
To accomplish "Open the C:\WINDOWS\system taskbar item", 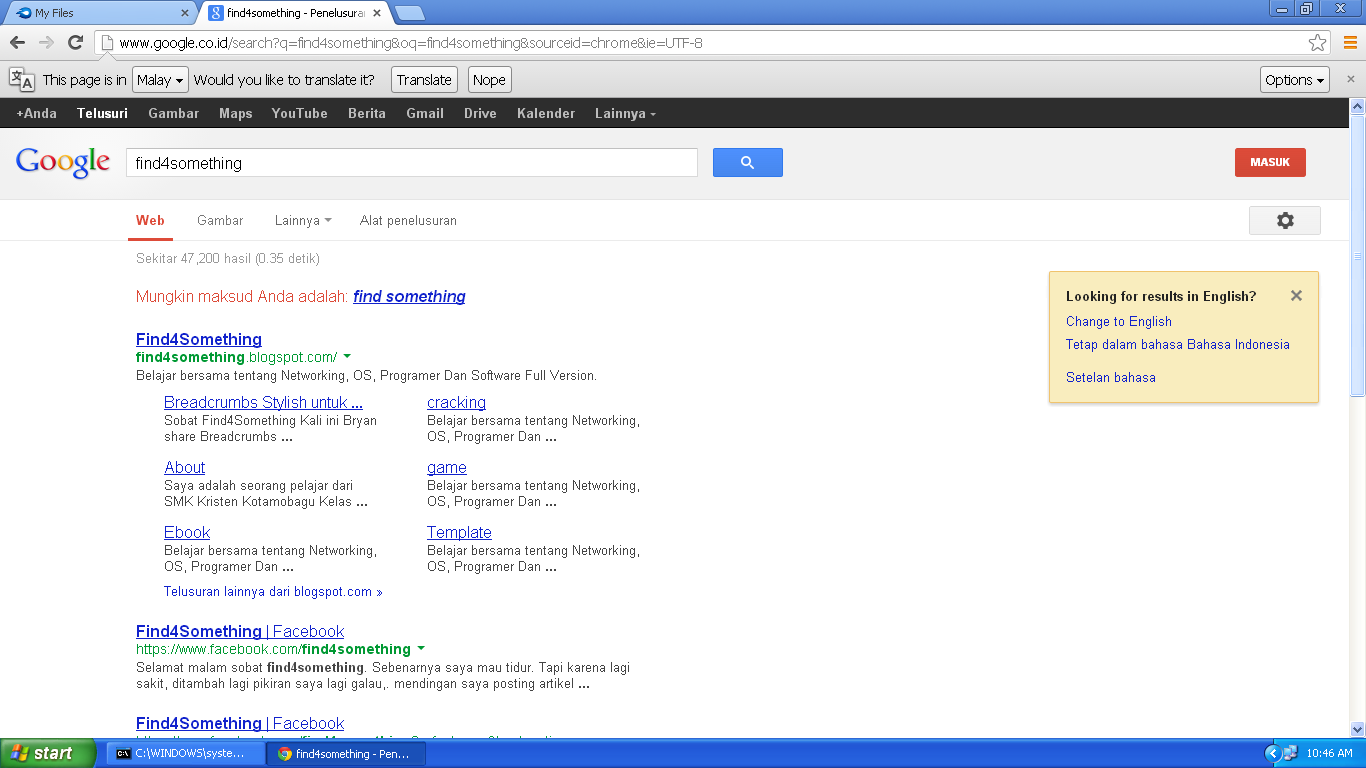I will pyautogui.click(x=185, y=754).
